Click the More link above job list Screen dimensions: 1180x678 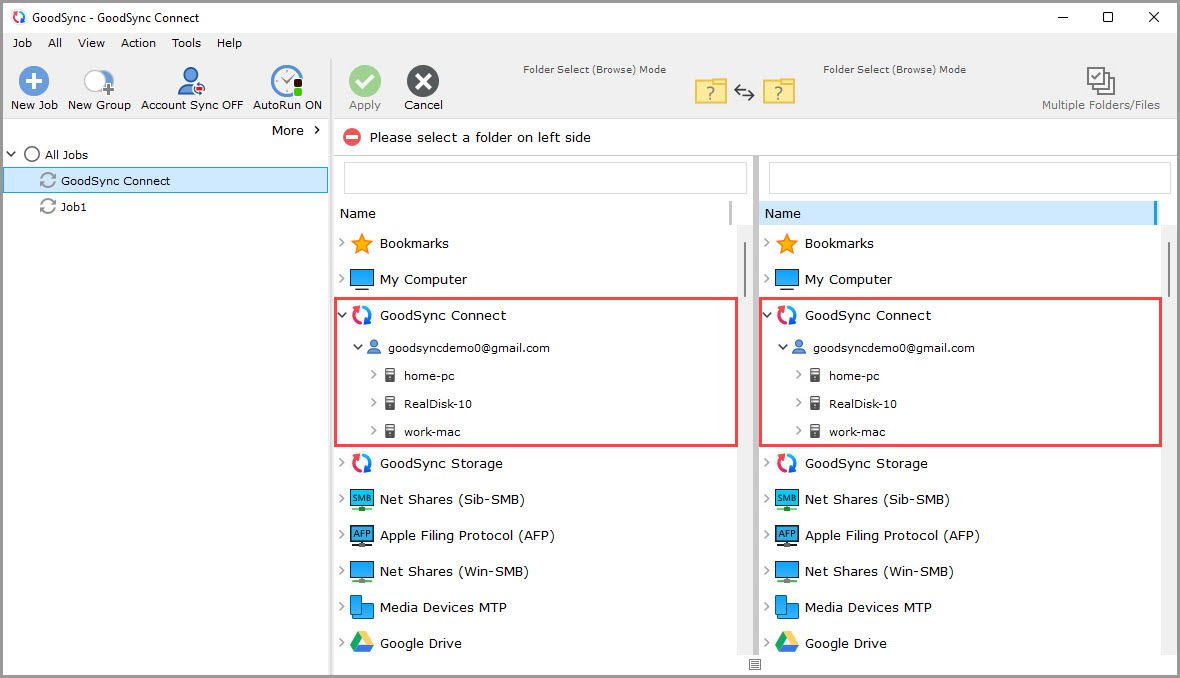(287, 130)
